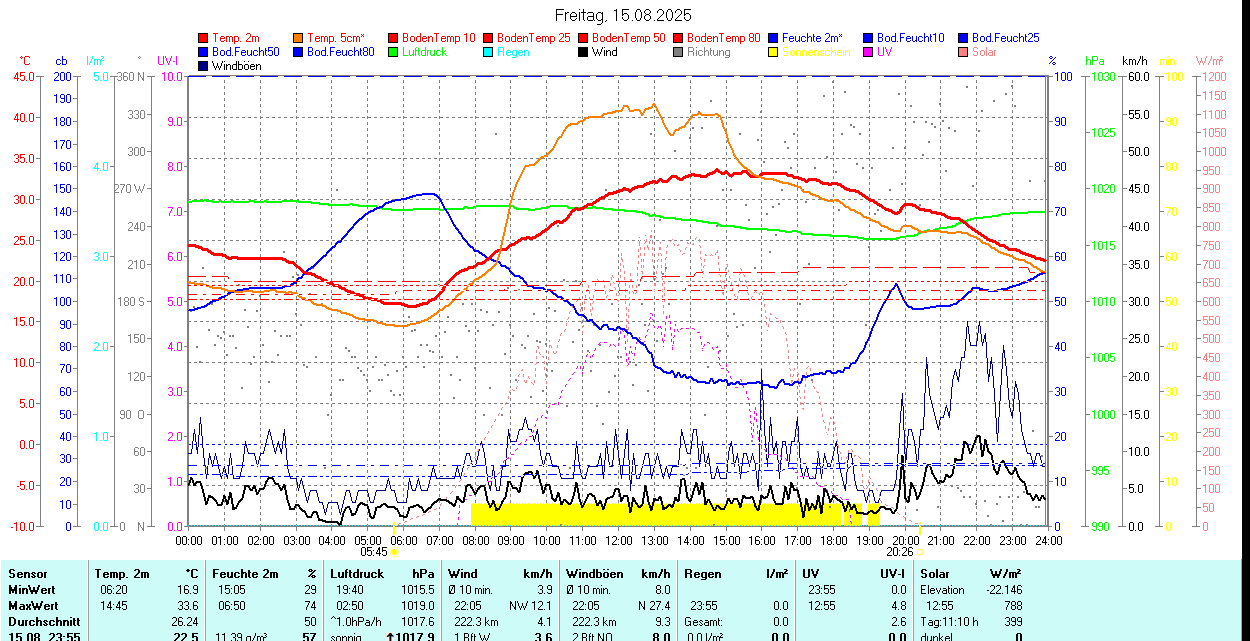This screenshot has height=641, width=1250.
Task: Click the MaxWert row label
Action: tap(35, 606)
